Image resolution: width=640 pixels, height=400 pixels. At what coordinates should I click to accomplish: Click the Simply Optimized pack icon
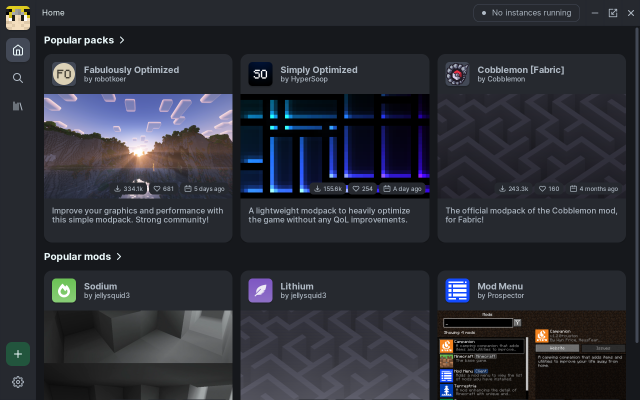(260, 74)
